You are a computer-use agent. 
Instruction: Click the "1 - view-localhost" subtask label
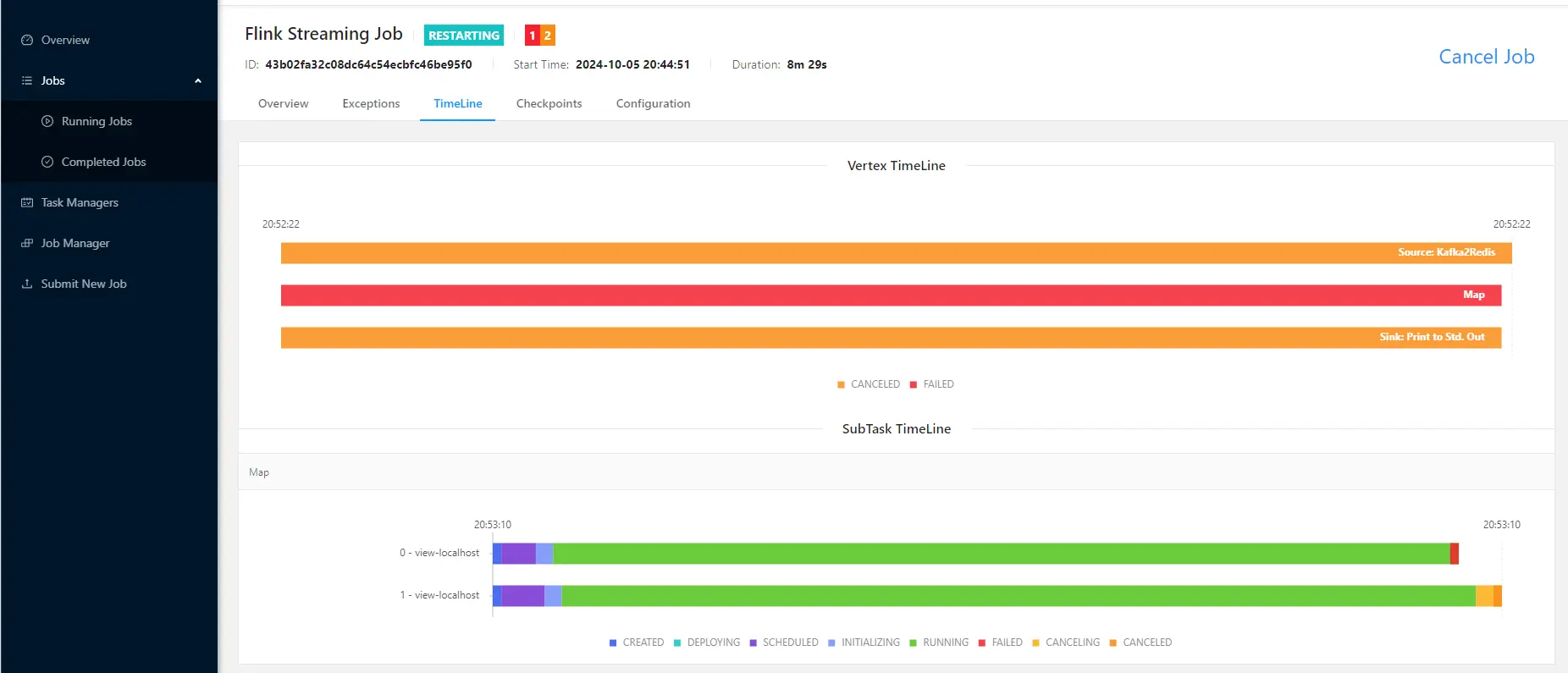coord(439,595)
